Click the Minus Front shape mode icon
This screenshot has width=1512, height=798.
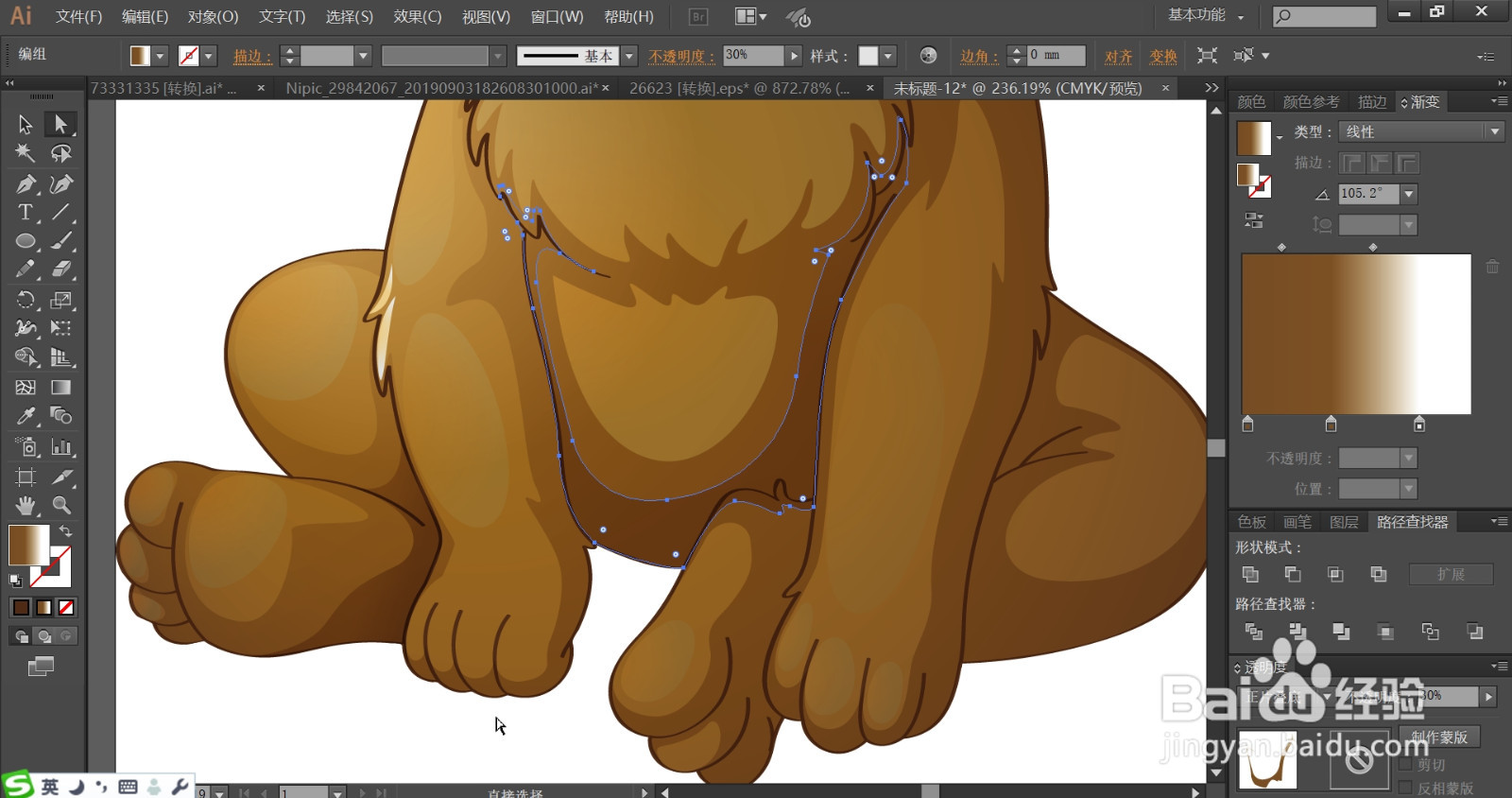pos(1293,574)
